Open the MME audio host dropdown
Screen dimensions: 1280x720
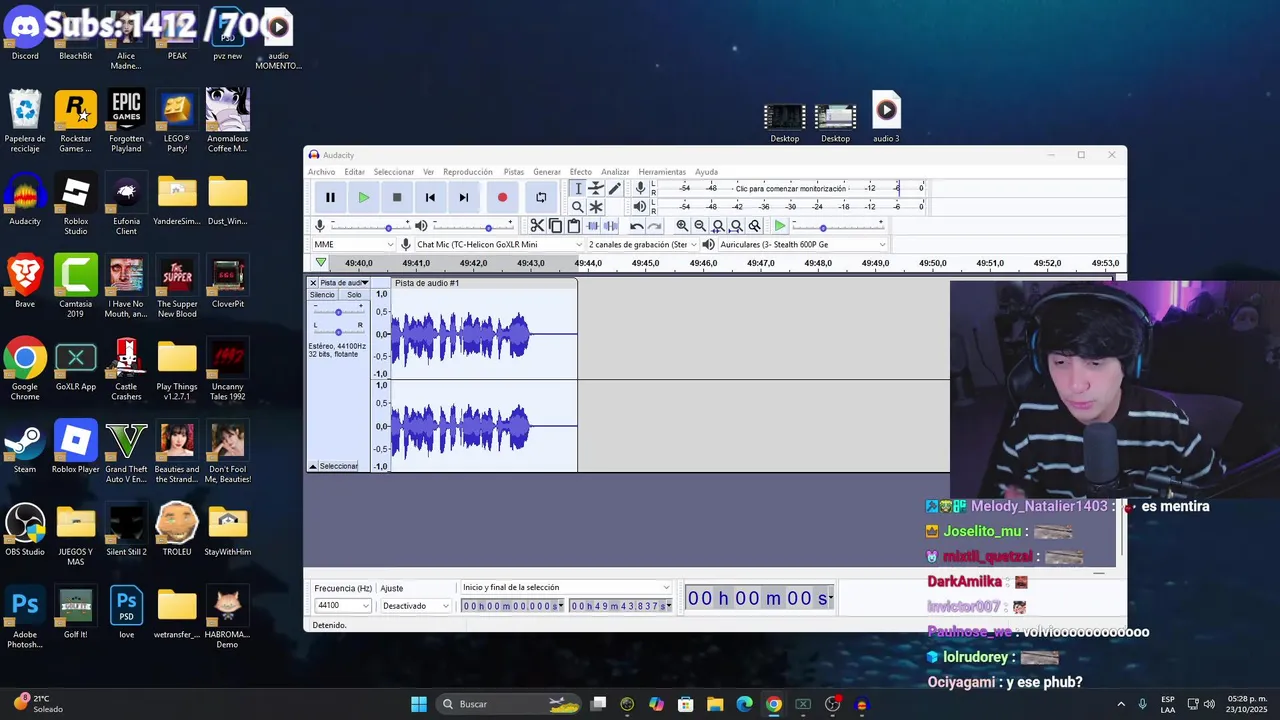[354, 244]
